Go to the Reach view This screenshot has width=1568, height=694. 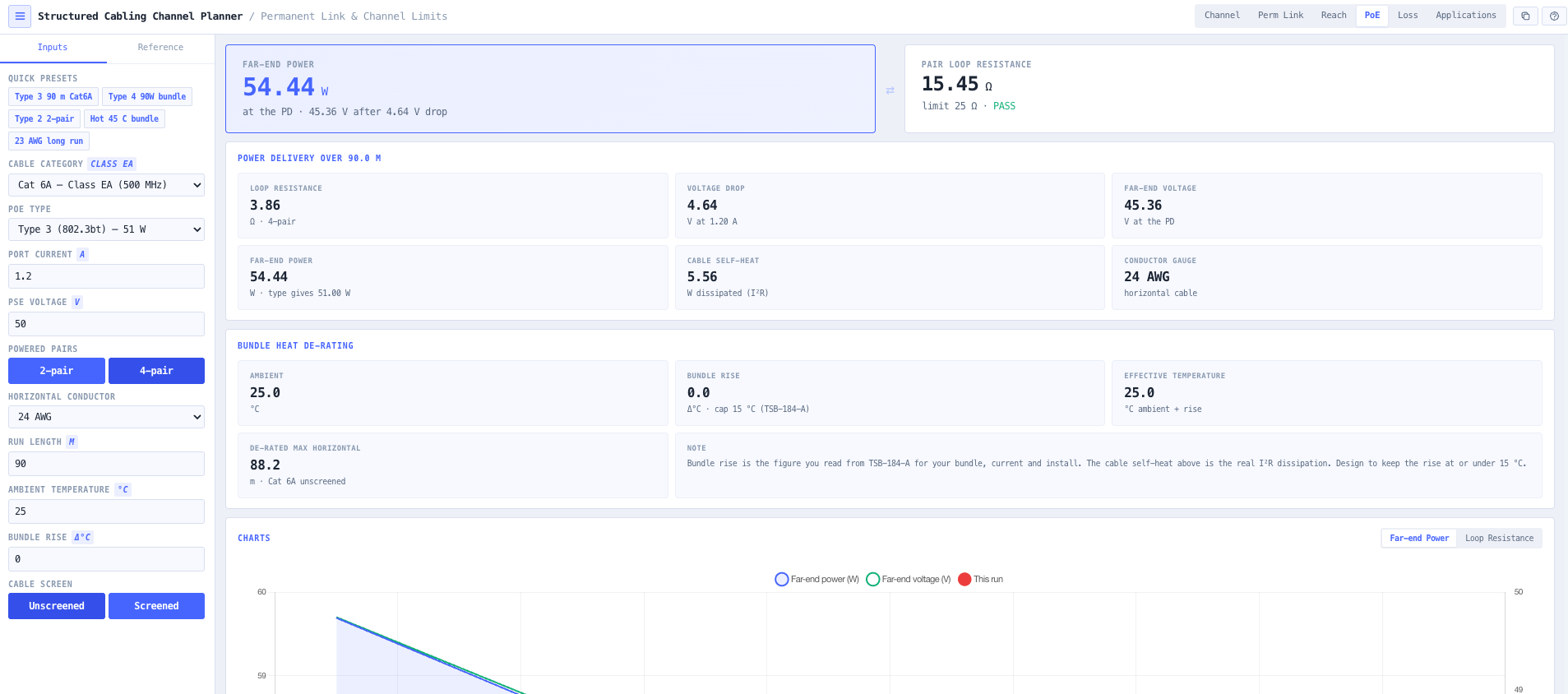coord(1334,16)
